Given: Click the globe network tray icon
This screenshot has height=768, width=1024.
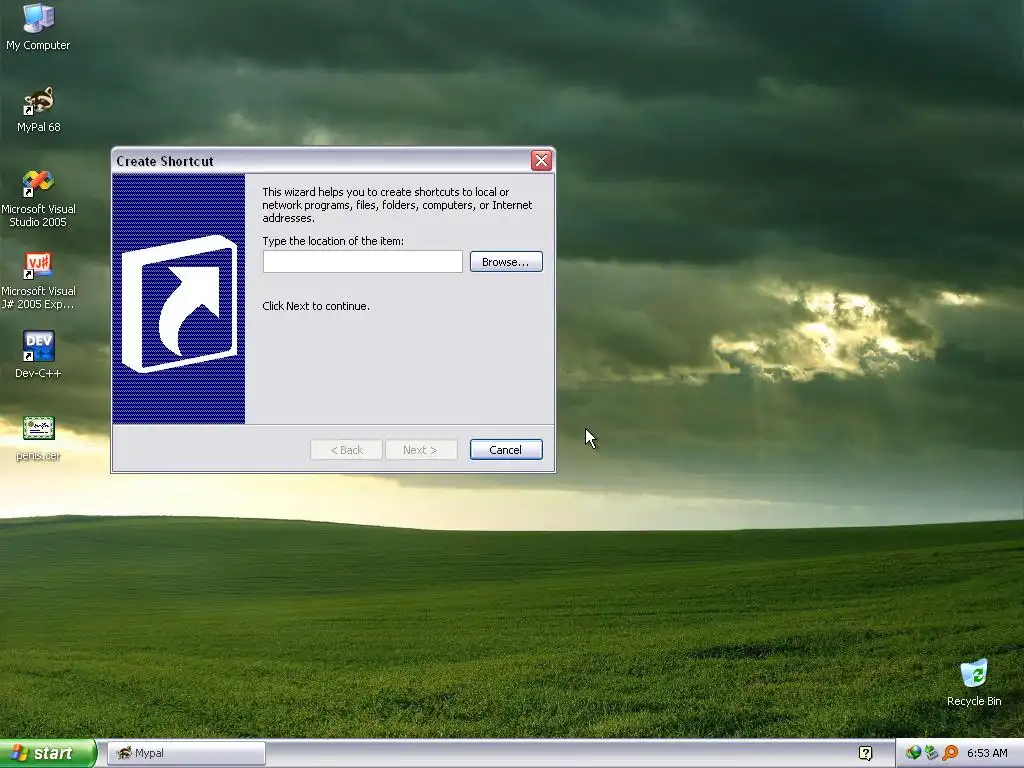Looking at the screenshot, I should pyautogui.click(x=913, y=753).
